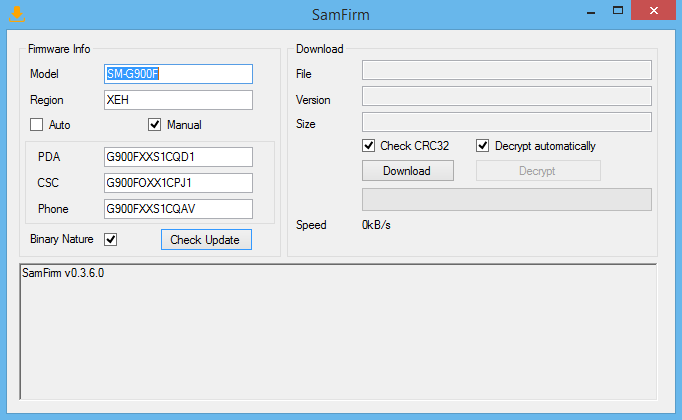The width and height of the screenshot is (682, 420).
Task: Click the SamFirm download arrow icon
Action: pos(17,14)
